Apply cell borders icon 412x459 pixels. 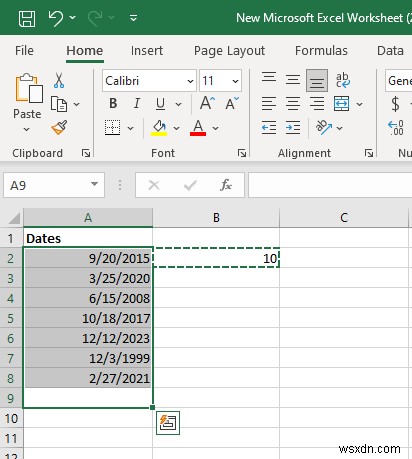[x=113, y=128]
